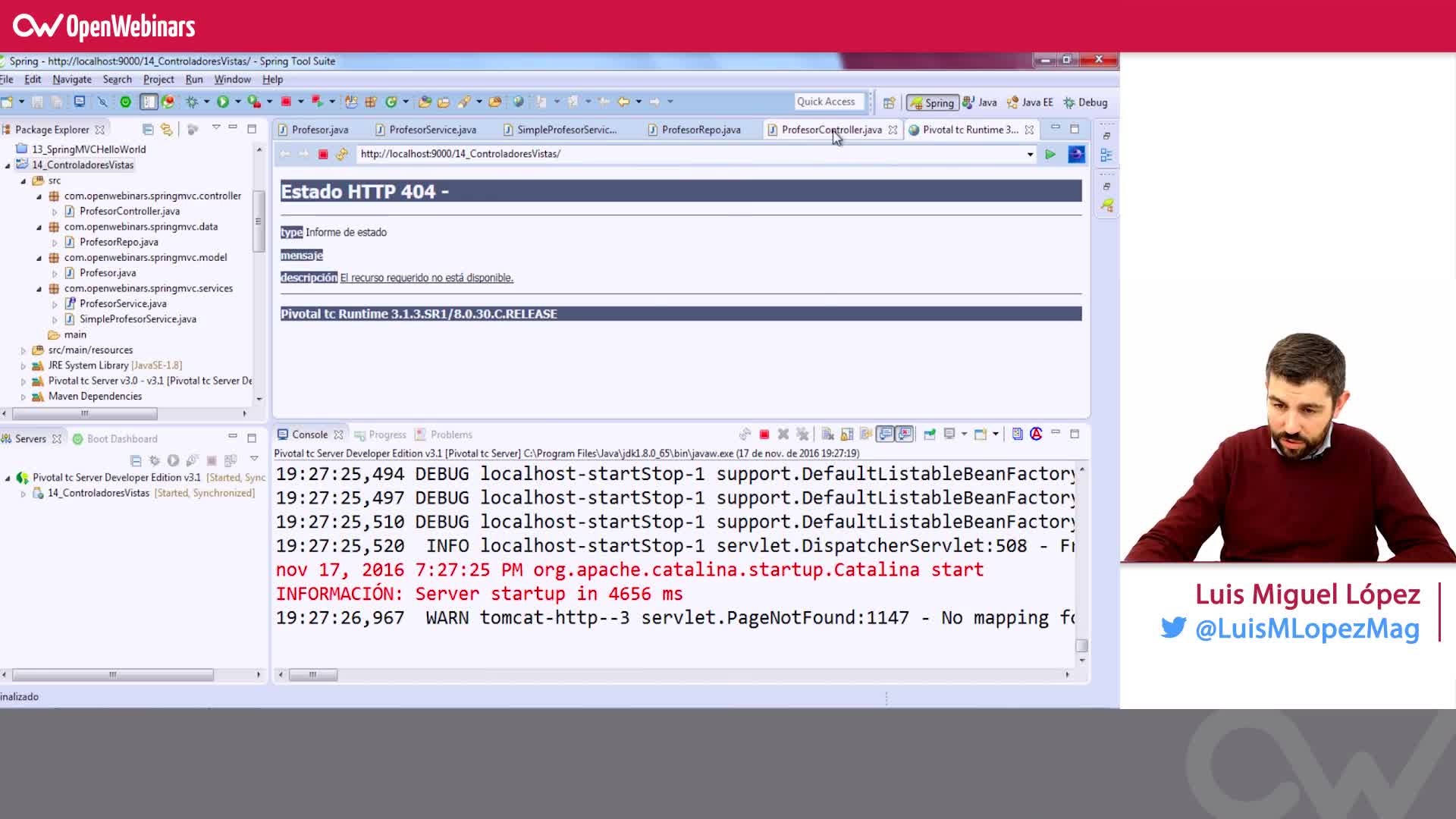Screen dimensions: 1456x819
Task: Open the Navigate menu
Action: tap(71, 79)
